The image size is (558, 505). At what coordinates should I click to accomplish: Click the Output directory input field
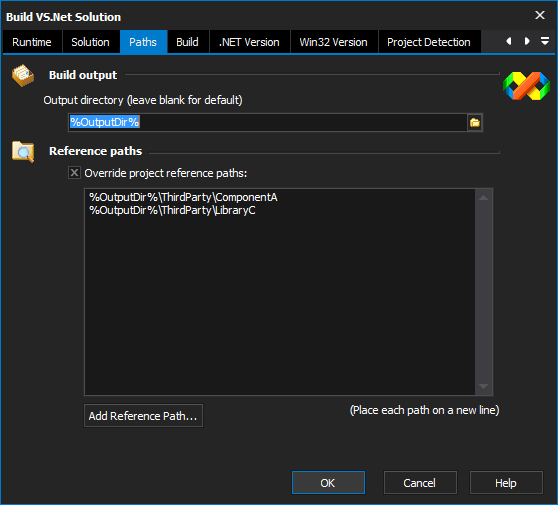pos(268,123)
